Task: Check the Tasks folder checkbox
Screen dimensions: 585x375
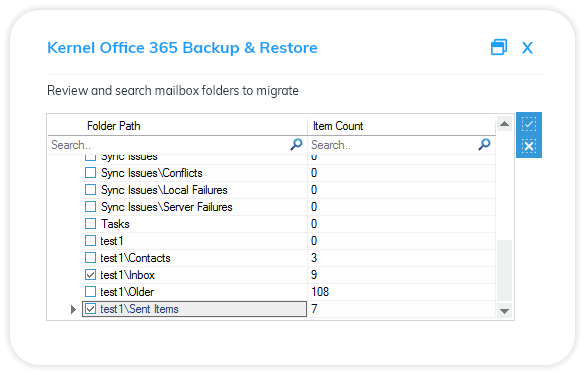Action: (x=90, y=224)
